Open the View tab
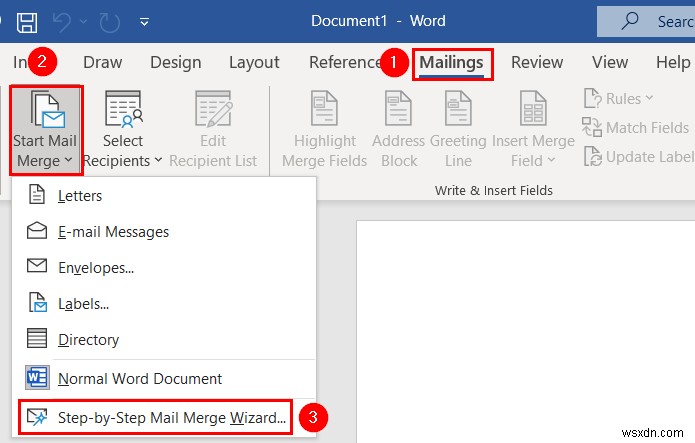The image size is (695, 443). [610, 62]
